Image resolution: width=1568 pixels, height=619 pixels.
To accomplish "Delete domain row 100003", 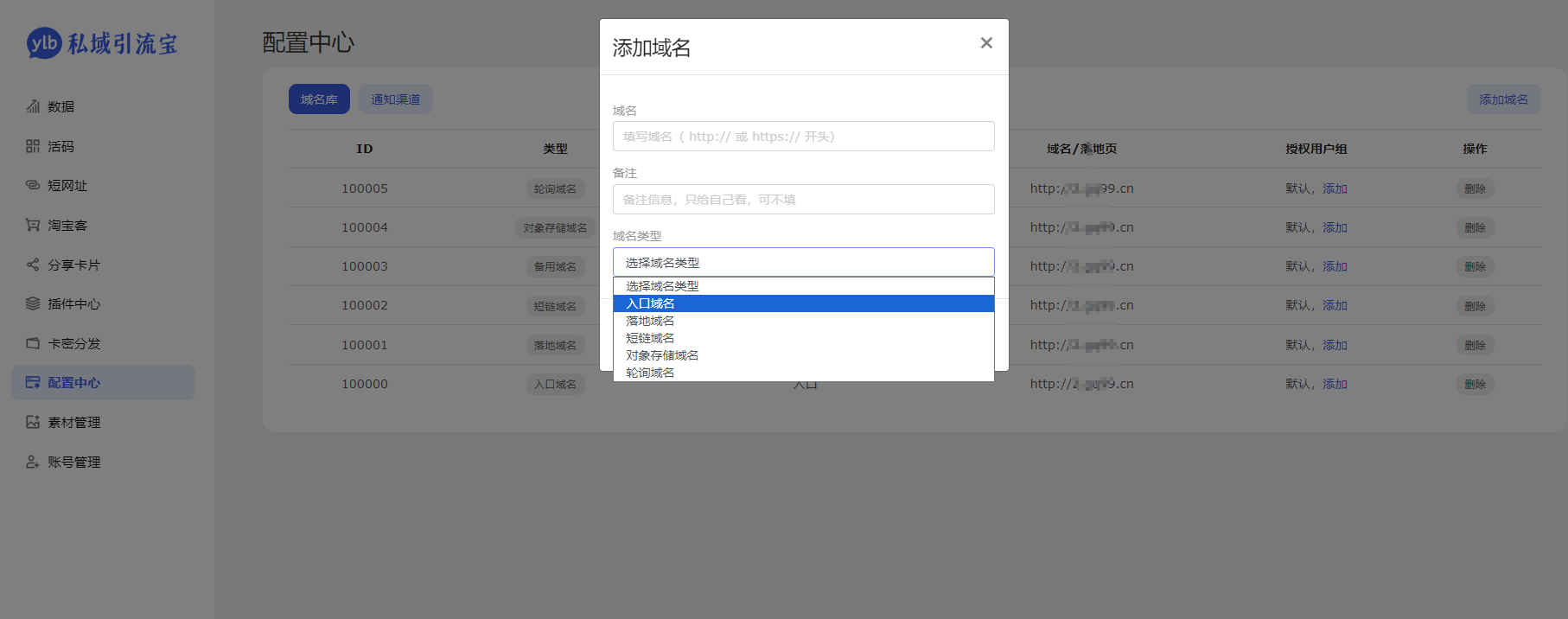I will tap(1475, 266).
